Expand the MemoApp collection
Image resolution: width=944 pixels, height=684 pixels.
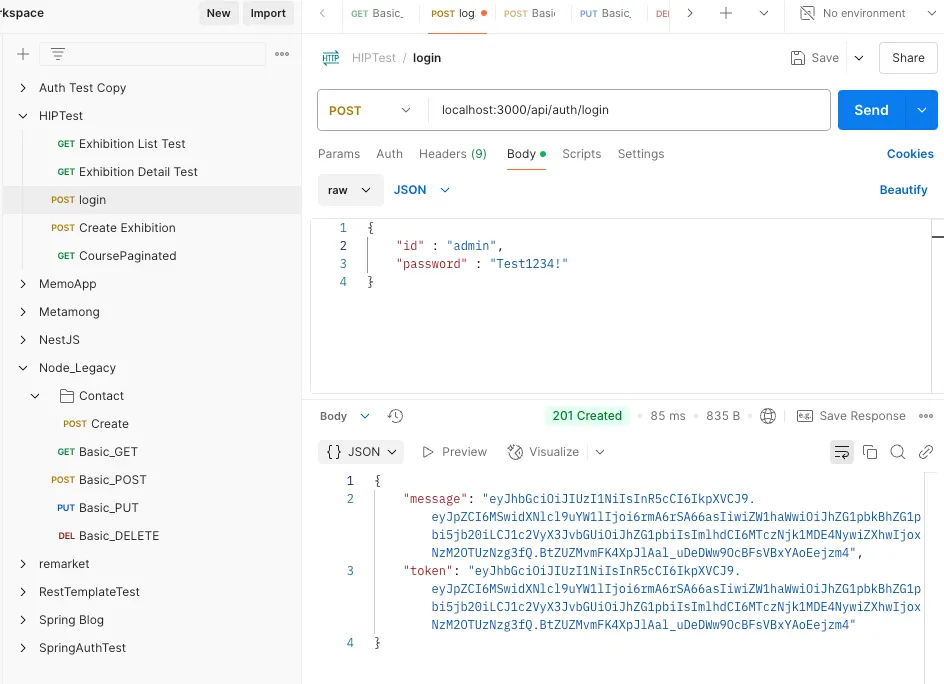(24, 284)
